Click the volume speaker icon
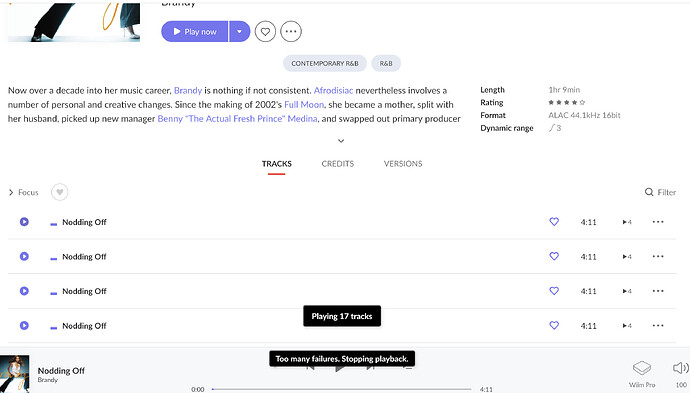The height and width of the screenshot is (393, 690). pos(680,368)
